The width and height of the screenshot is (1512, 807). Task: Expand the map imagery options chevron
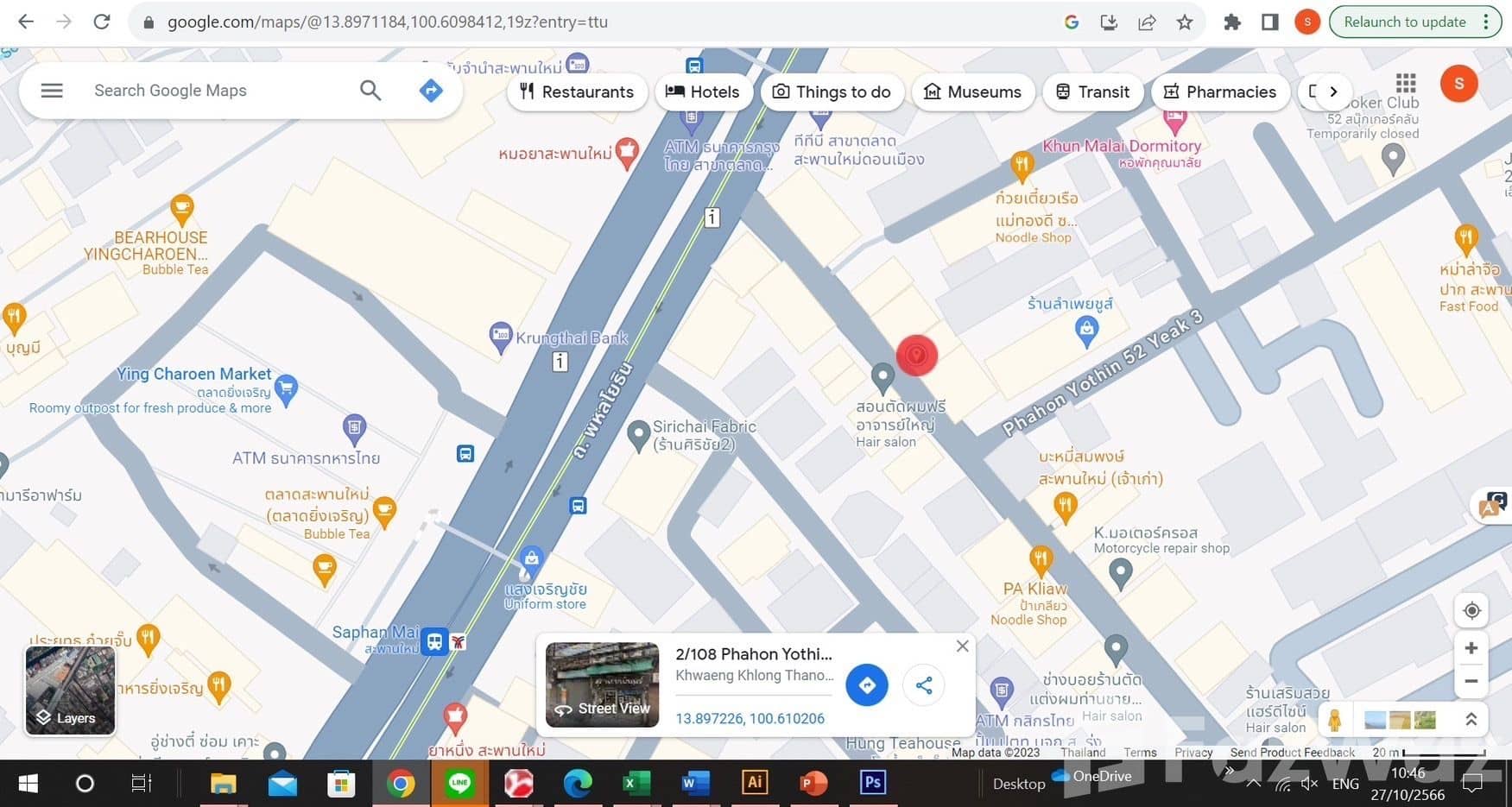click(1471, 719)
